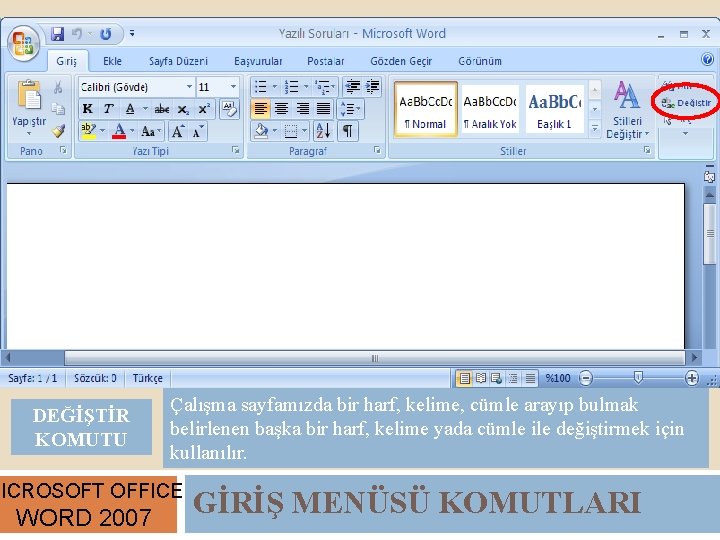Apply the Aralık Yok style

coord(490,109)
